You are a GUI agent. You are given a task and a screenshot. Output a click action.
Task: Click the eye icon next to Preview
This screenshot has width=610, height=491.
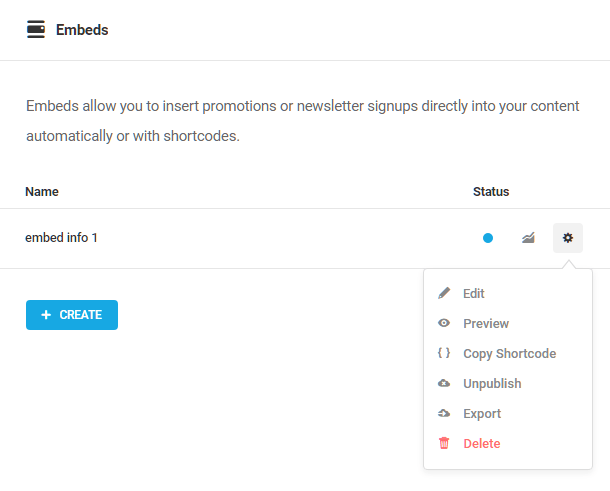(x=444, y=323)
